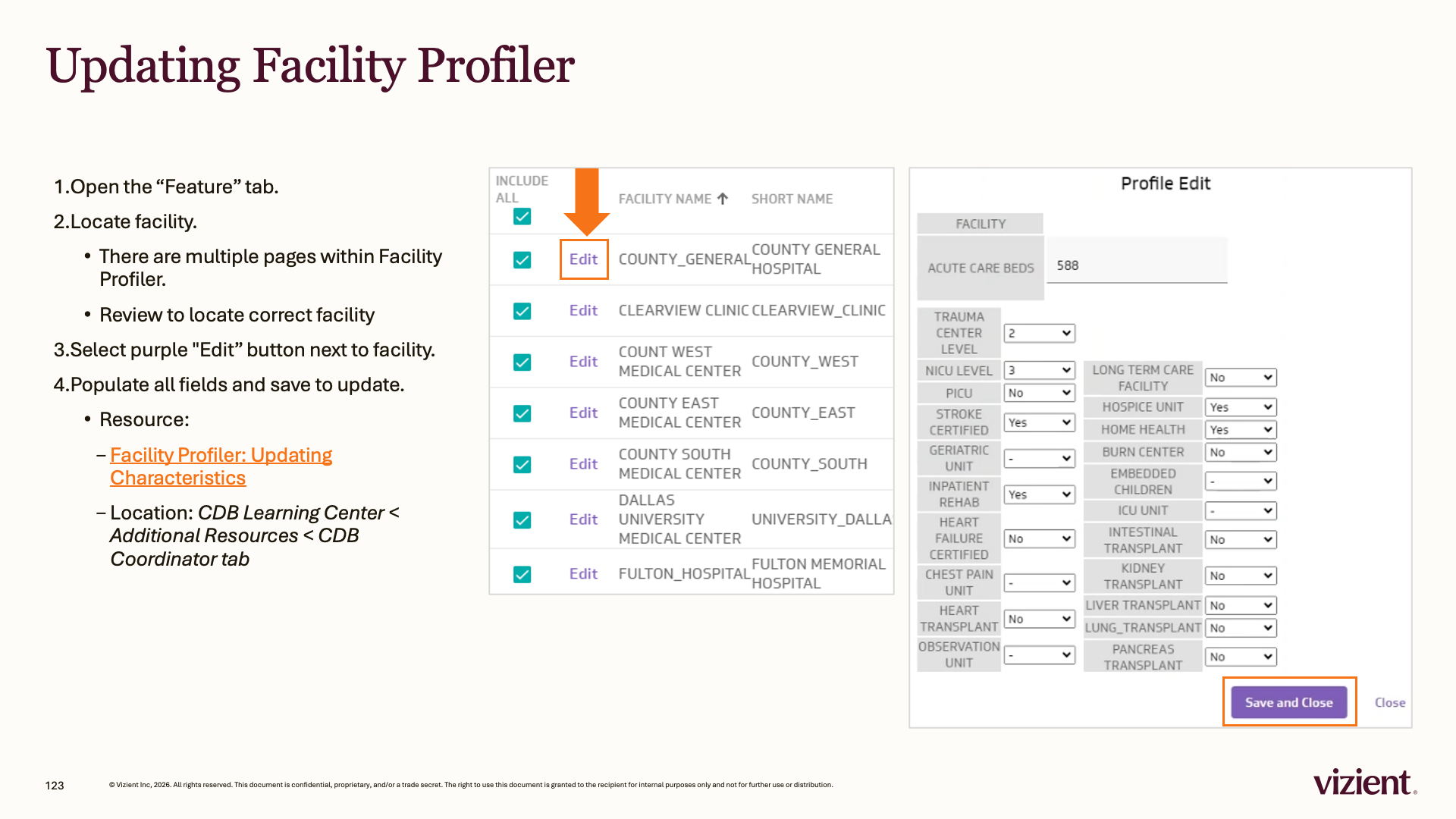Open the LUNG_TRANSPLANT dropdown
This screenshot has height=819, width=1456.
[x=1241, y=628]
